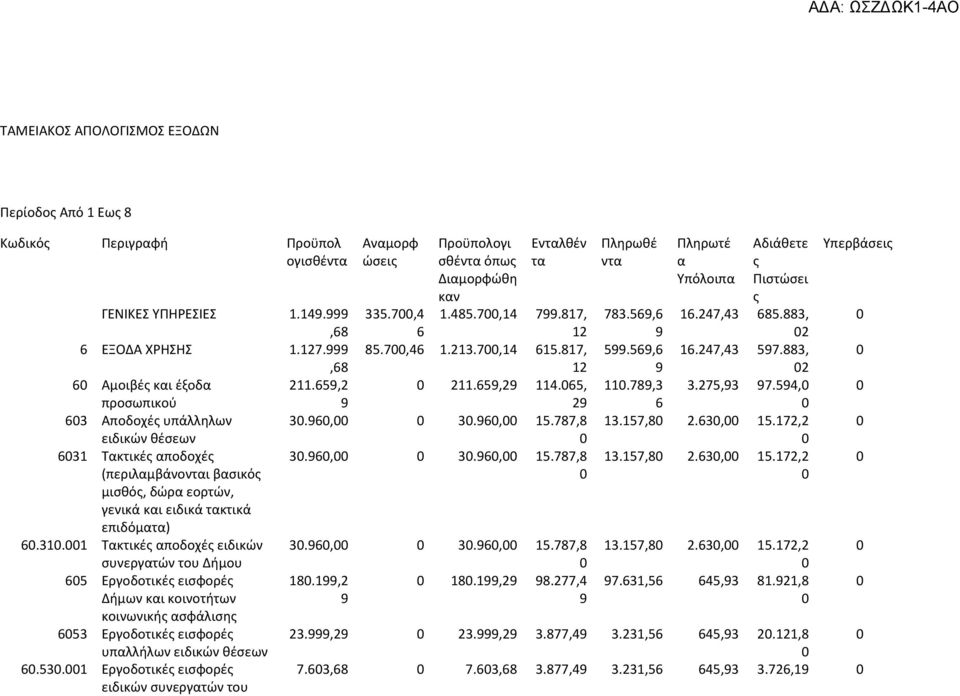The height and width of the screenshot is (696, 960).
Task: Click code 603
Action: pos(76,421)
